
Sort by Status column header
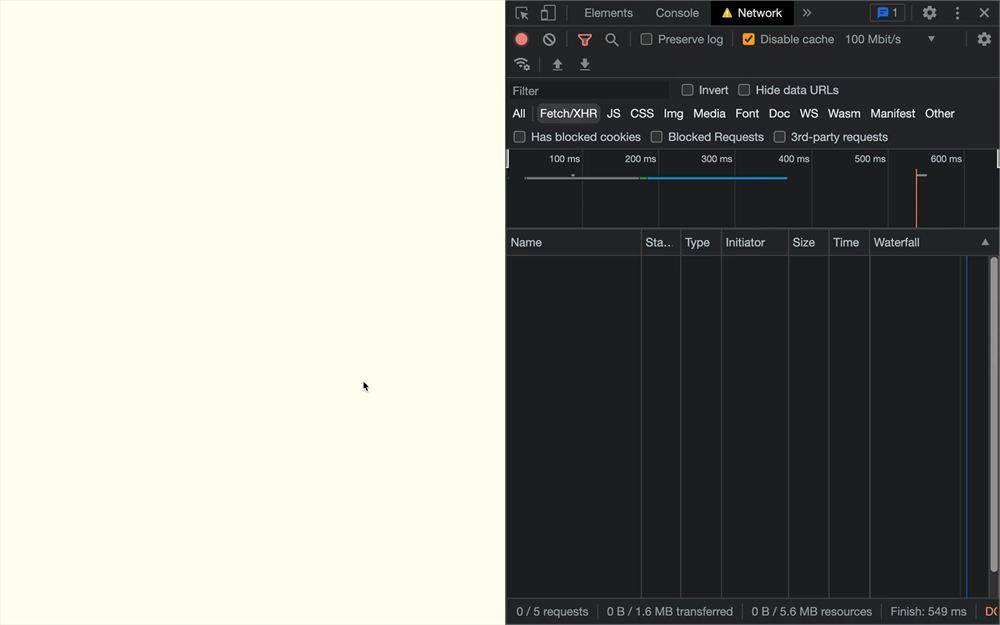point(661,242)
